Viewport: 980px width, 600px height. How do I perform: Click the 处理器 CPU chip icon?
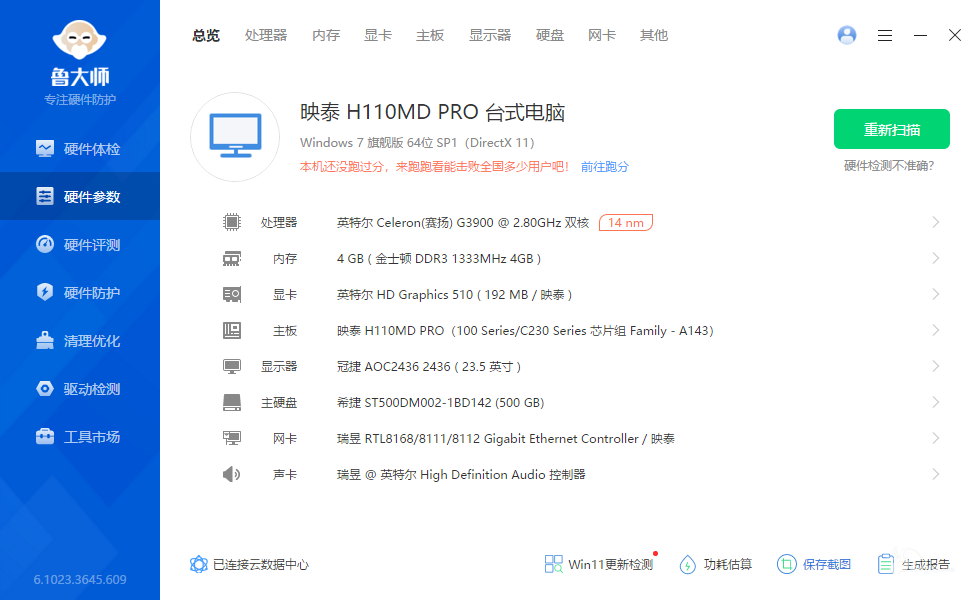(x=232, y=222)
